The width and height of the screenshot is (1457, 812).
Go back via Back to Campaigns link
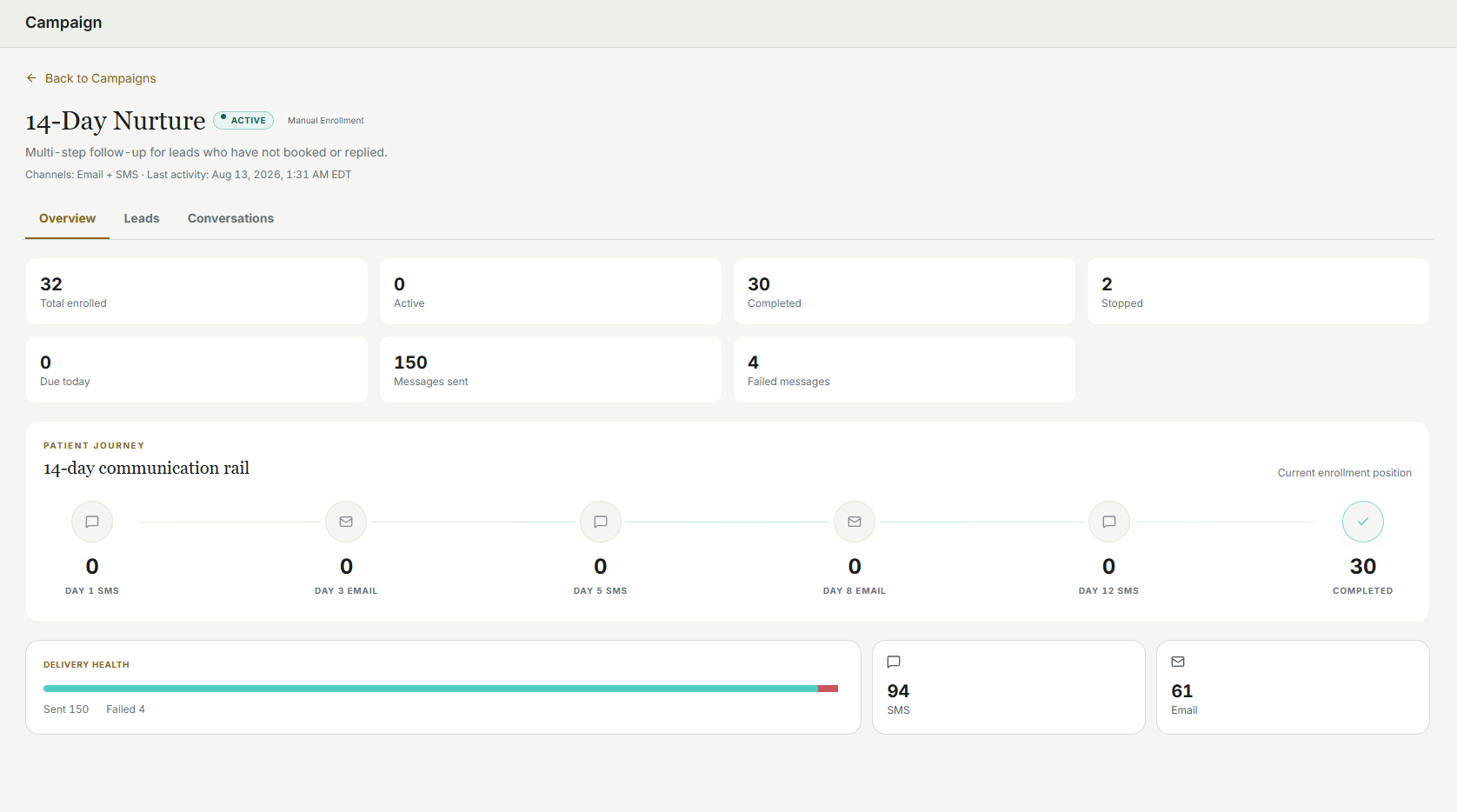coord(91,78)
